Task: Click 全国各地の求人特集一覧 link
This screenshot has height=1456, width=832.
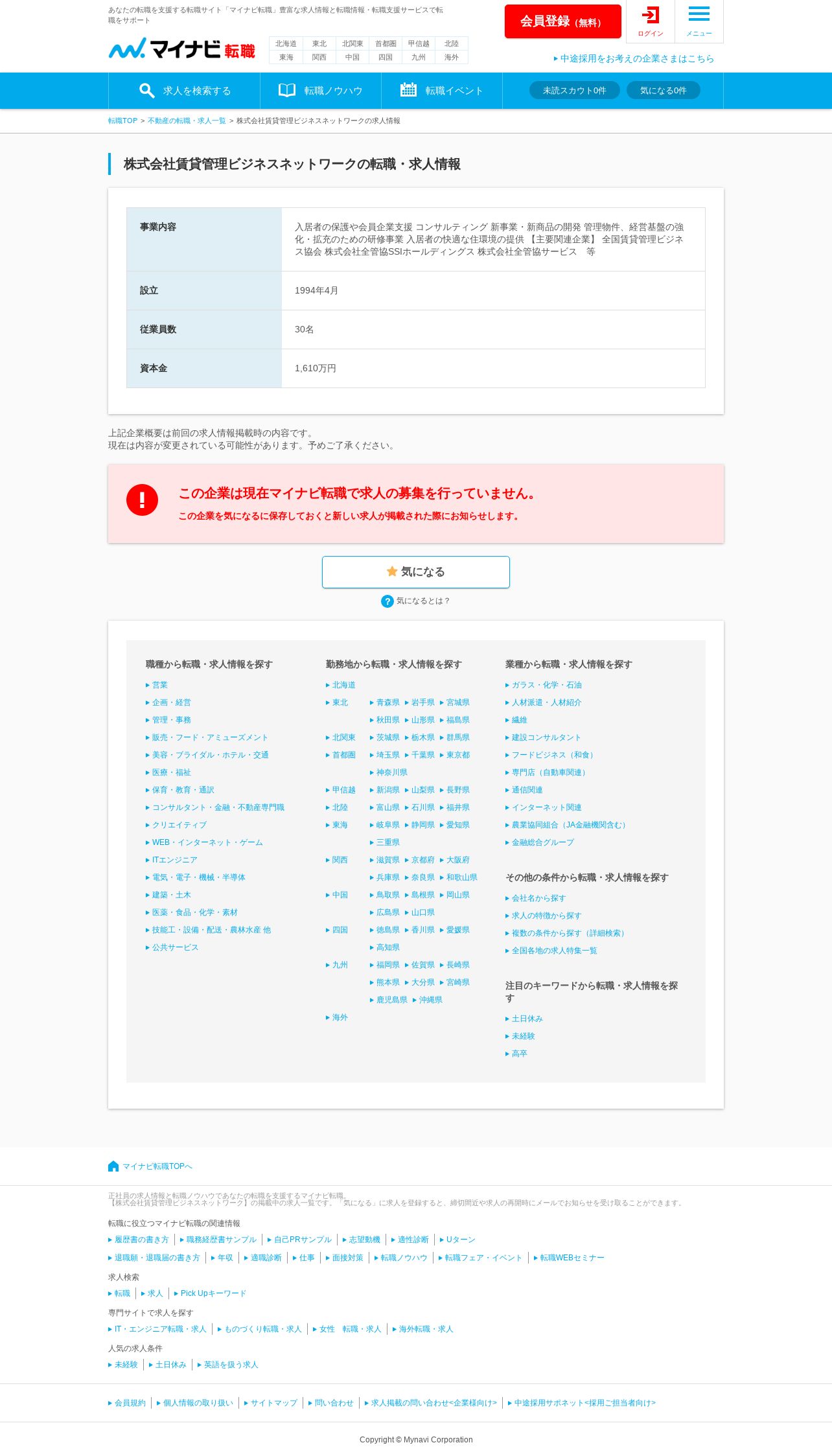Action: point(551,951)
